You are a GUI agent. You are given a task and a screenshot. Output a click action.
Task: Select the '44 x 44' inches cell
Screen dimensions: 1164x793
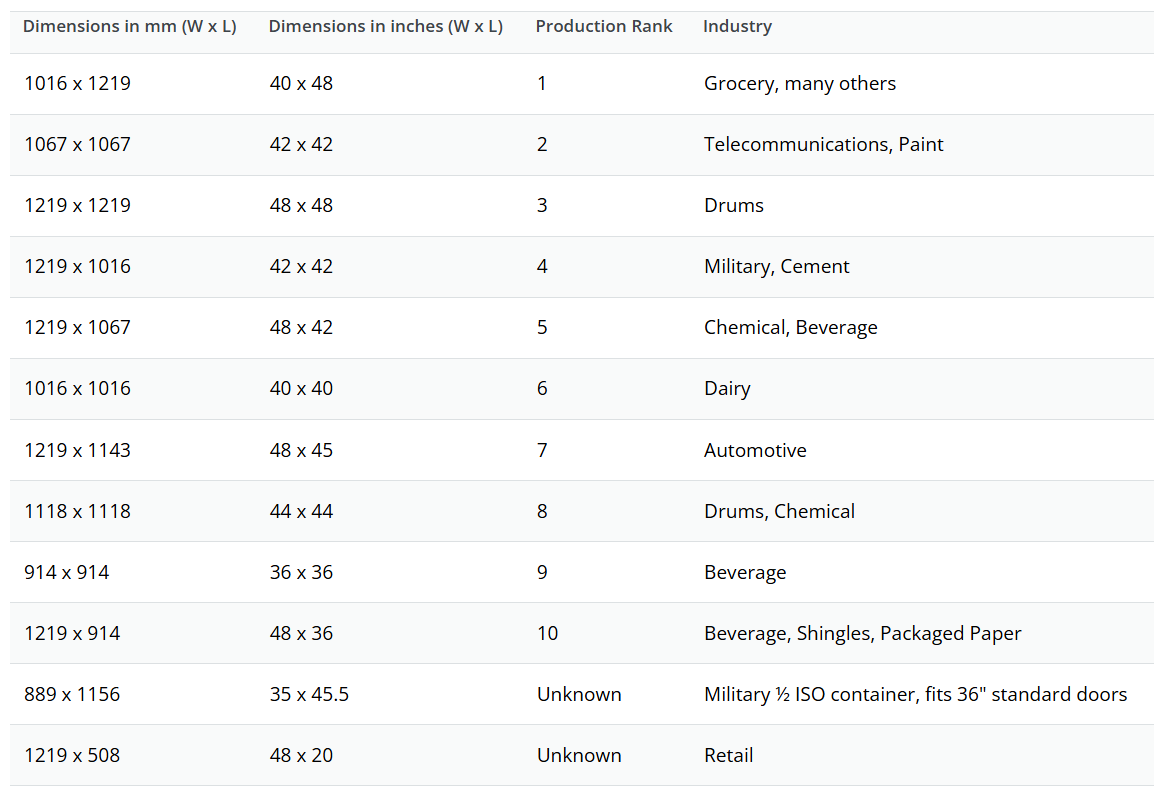click(x=301, y=512)
